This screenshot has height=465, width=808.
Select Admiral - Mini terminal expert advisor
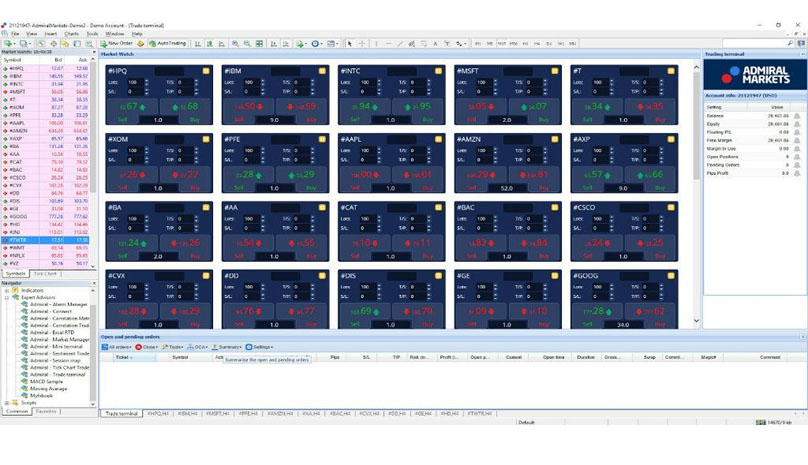56,346
